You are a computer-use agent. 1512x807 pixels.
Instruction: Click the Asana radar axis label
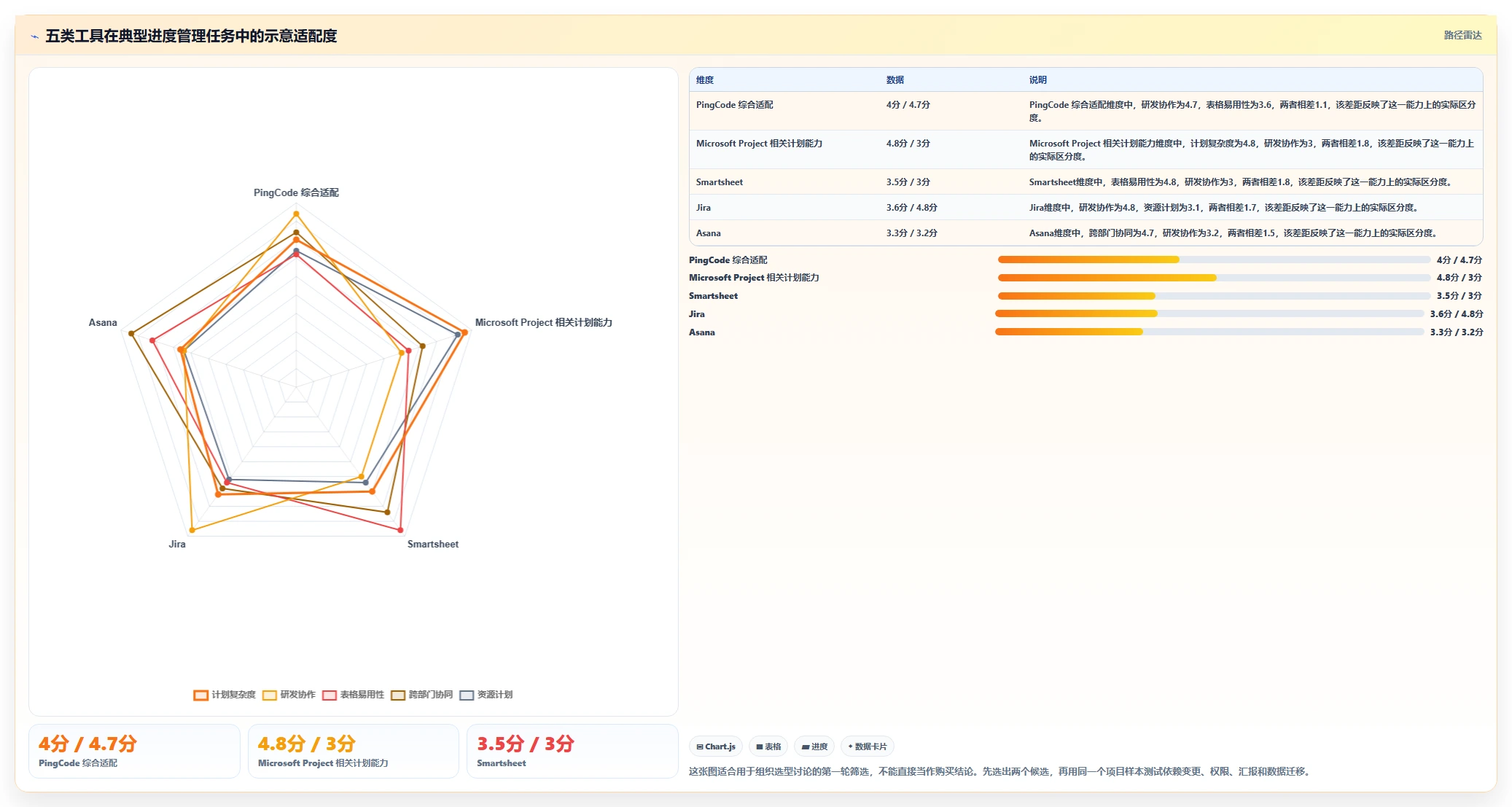pyautogui.click(x=103, y=323)
